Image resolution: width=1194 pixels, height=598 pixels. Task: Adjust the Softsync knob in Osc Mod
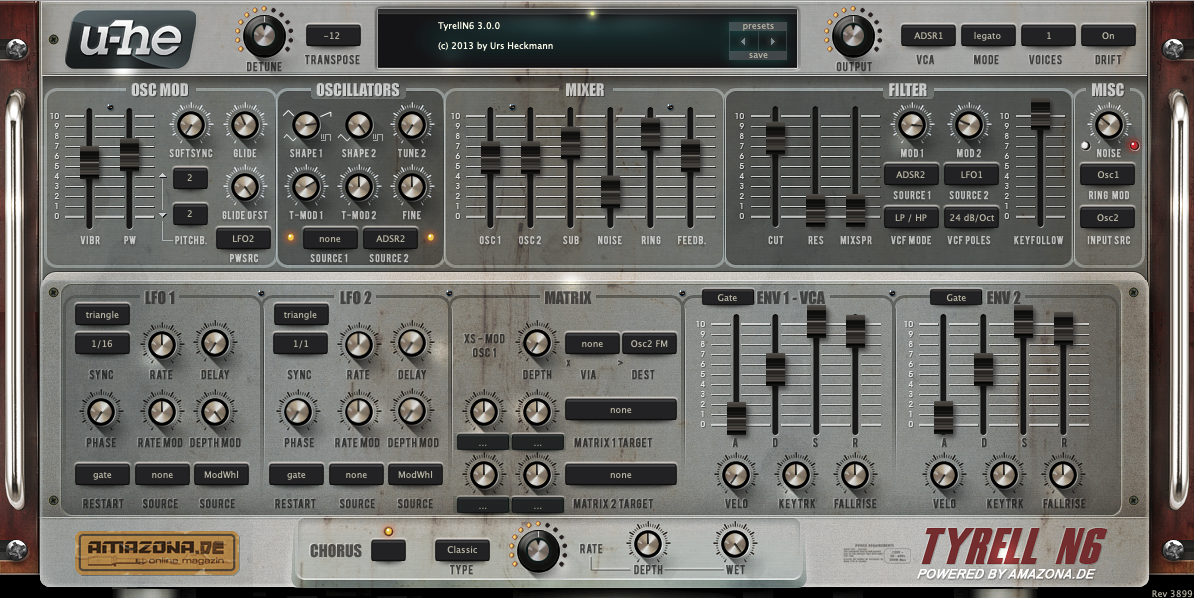pos(191,124)
